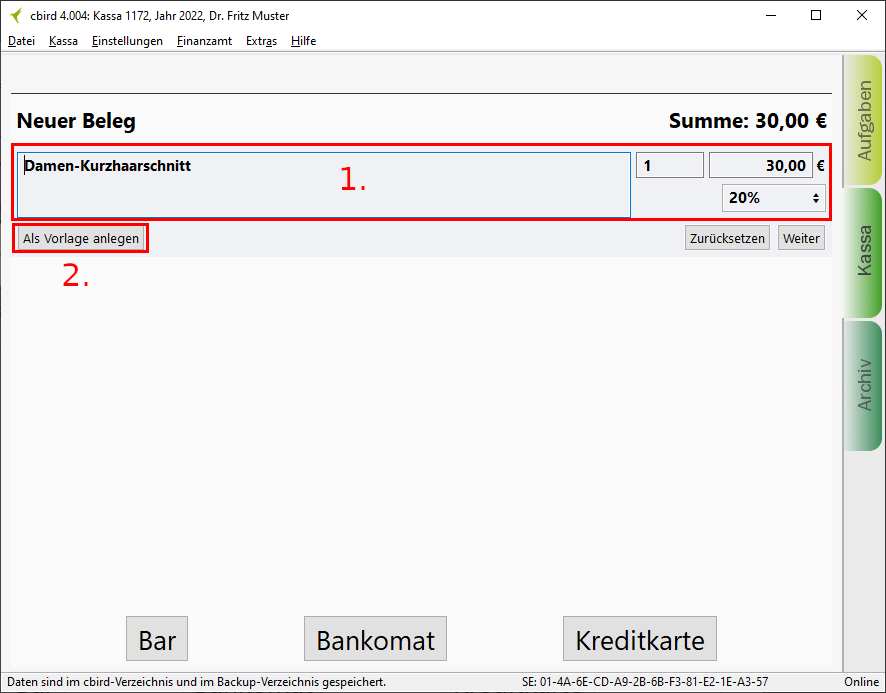Click the quantity field showing 1
Image resolution: width=886 pixels, height=693 pixels.
tap(669, 166)
